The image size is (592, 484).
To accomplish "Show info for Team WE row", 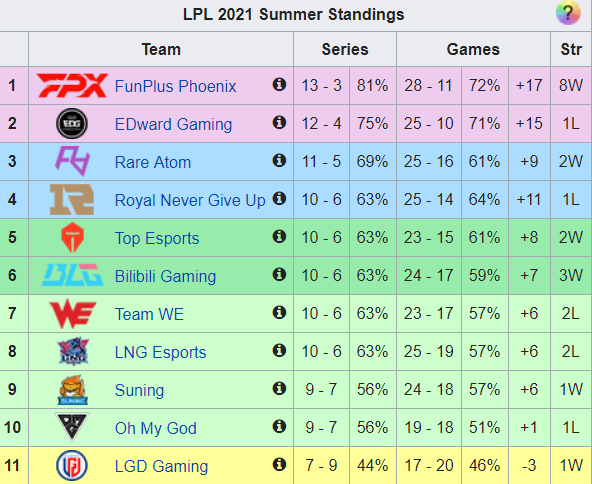I will coord(279,313).
